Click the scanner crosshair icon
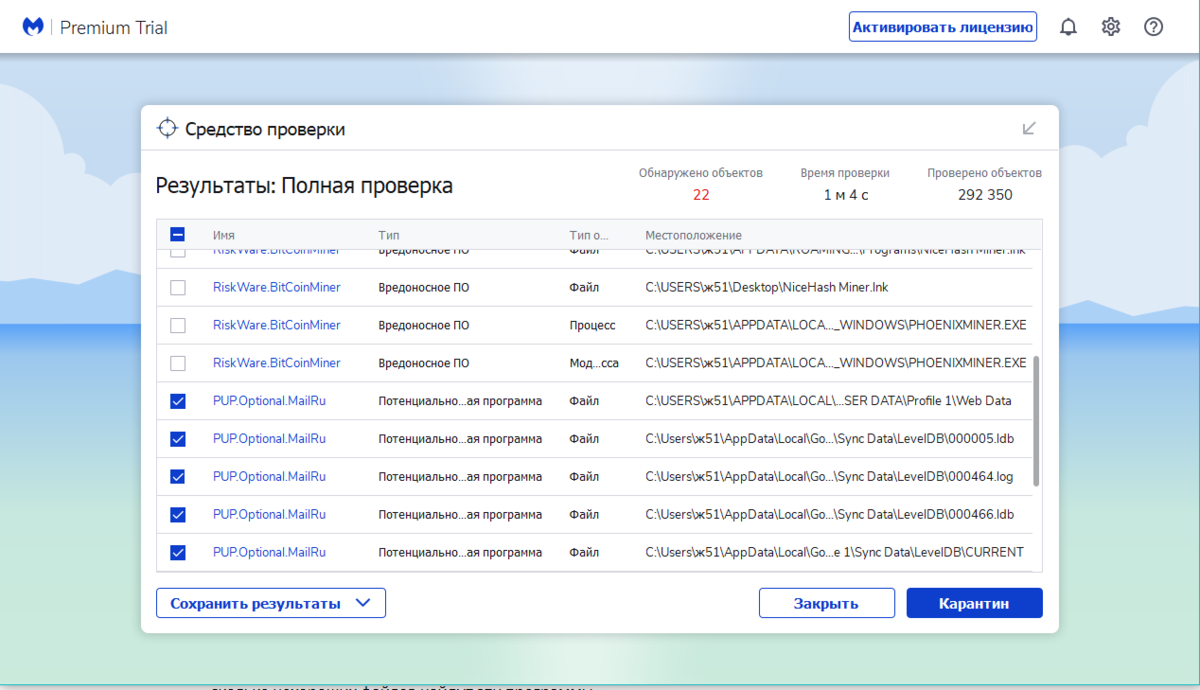This screenshot has height=690, width=1200. [x=167, y=128]
